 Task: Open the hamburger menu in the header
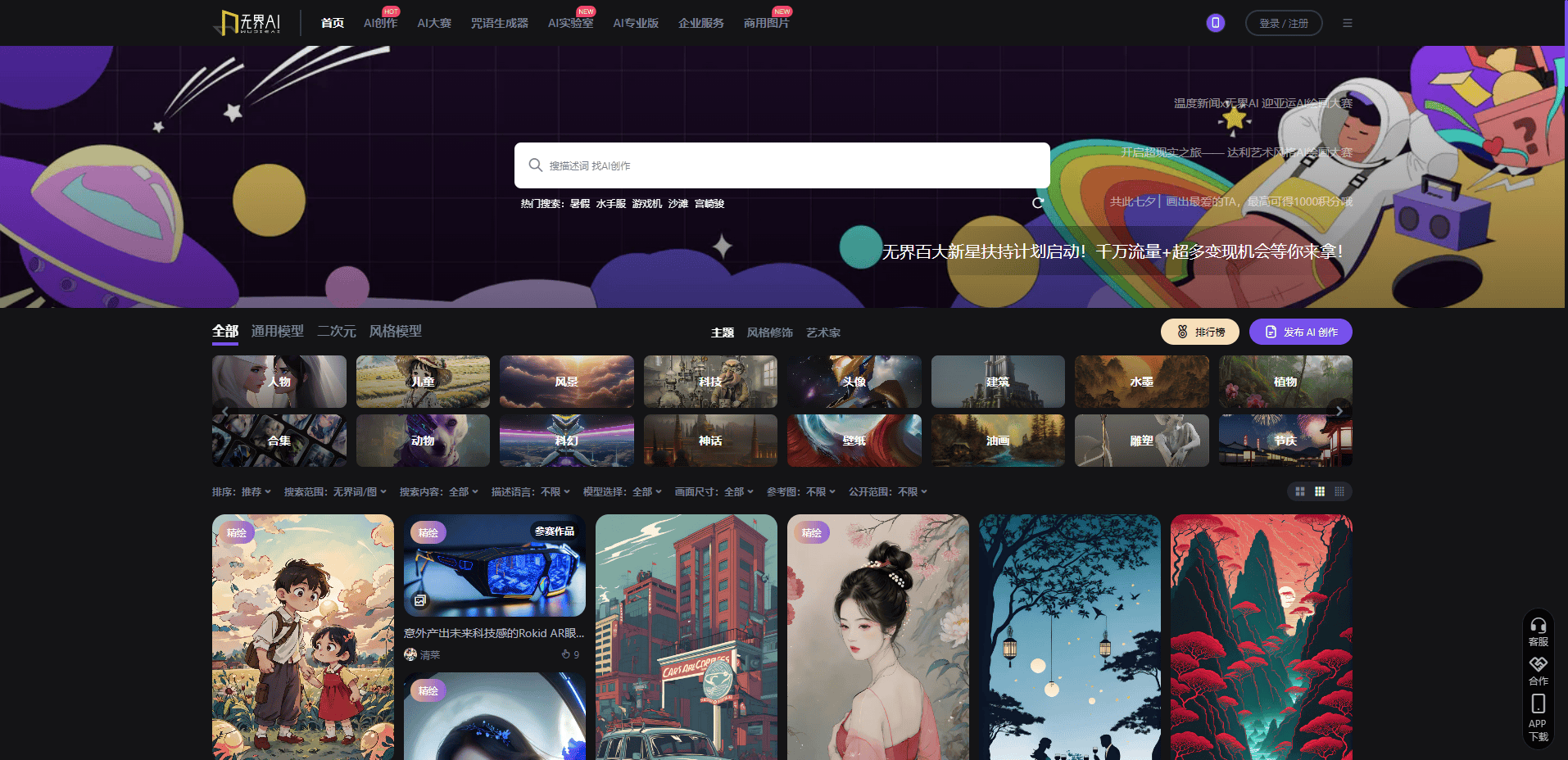click(1347, 23)
